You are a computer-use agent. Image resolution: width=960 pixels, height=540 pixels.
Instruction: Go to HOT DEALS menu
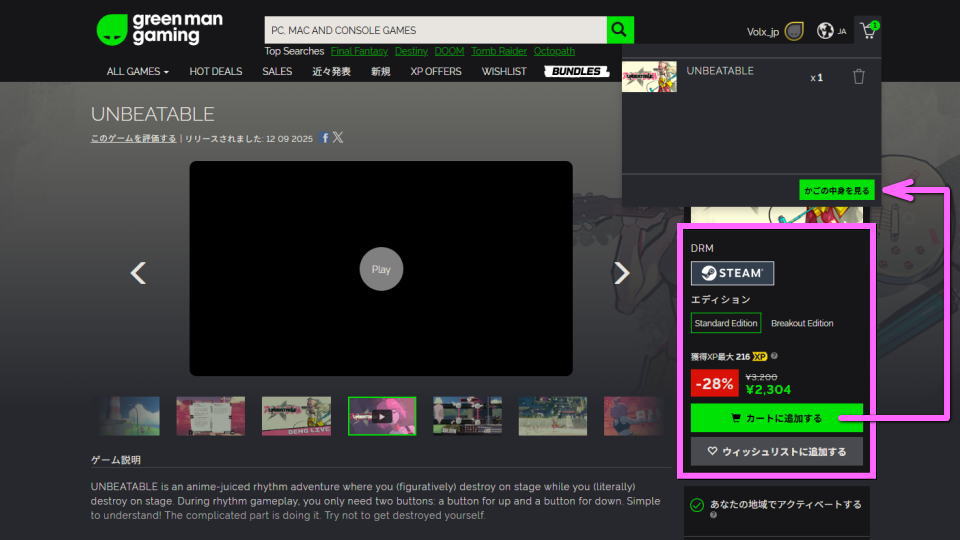(x=215, y=72)
